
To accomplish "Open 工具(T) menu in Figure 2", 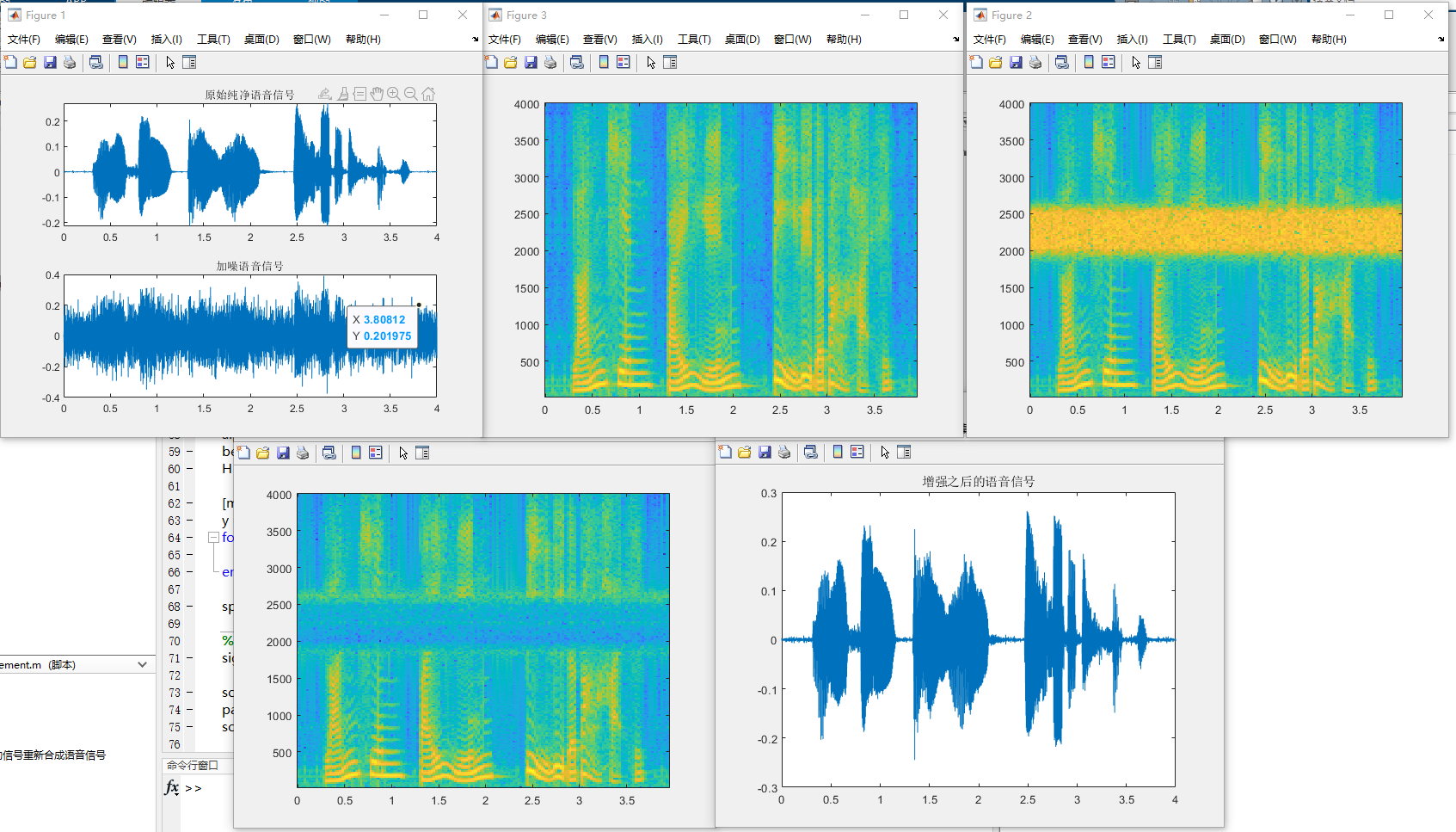I will [1179, 40].
